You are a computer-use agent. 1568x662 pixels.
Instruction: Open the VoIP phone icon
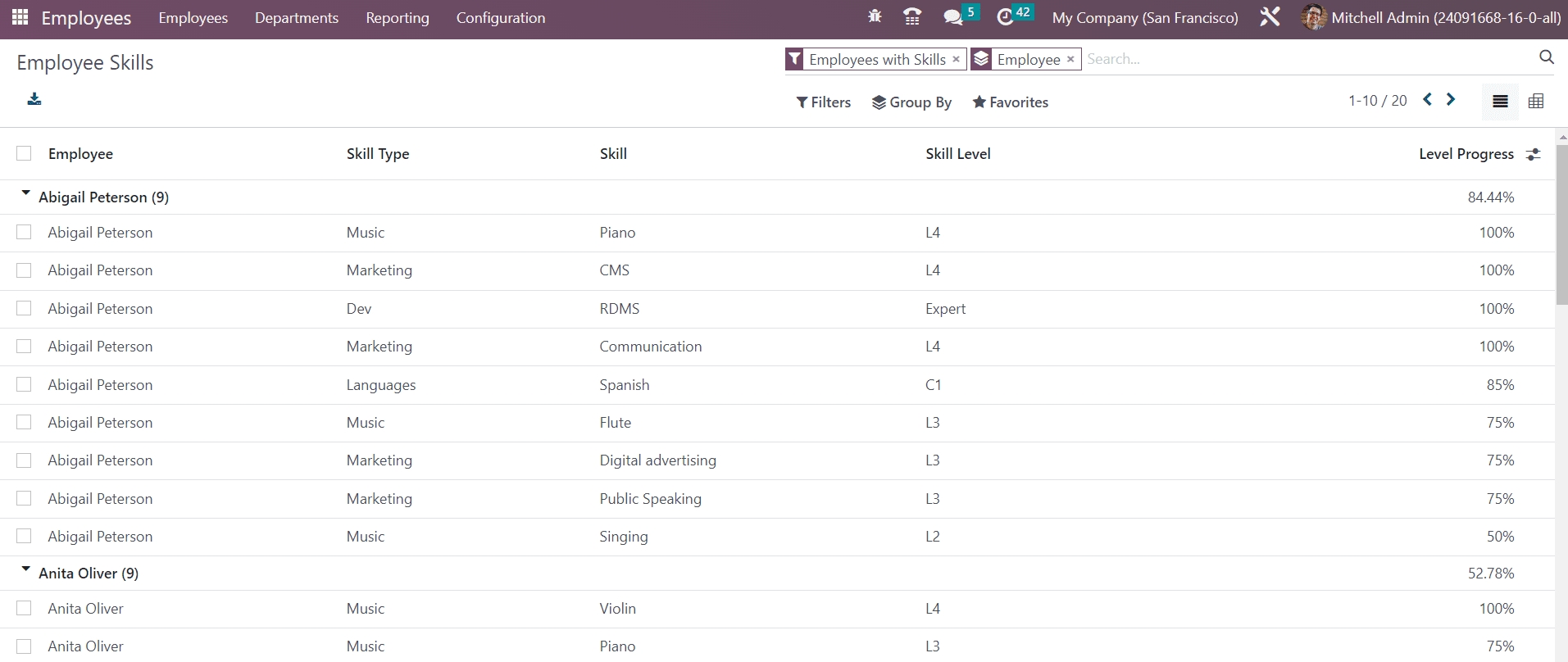(x=911, y=16)
